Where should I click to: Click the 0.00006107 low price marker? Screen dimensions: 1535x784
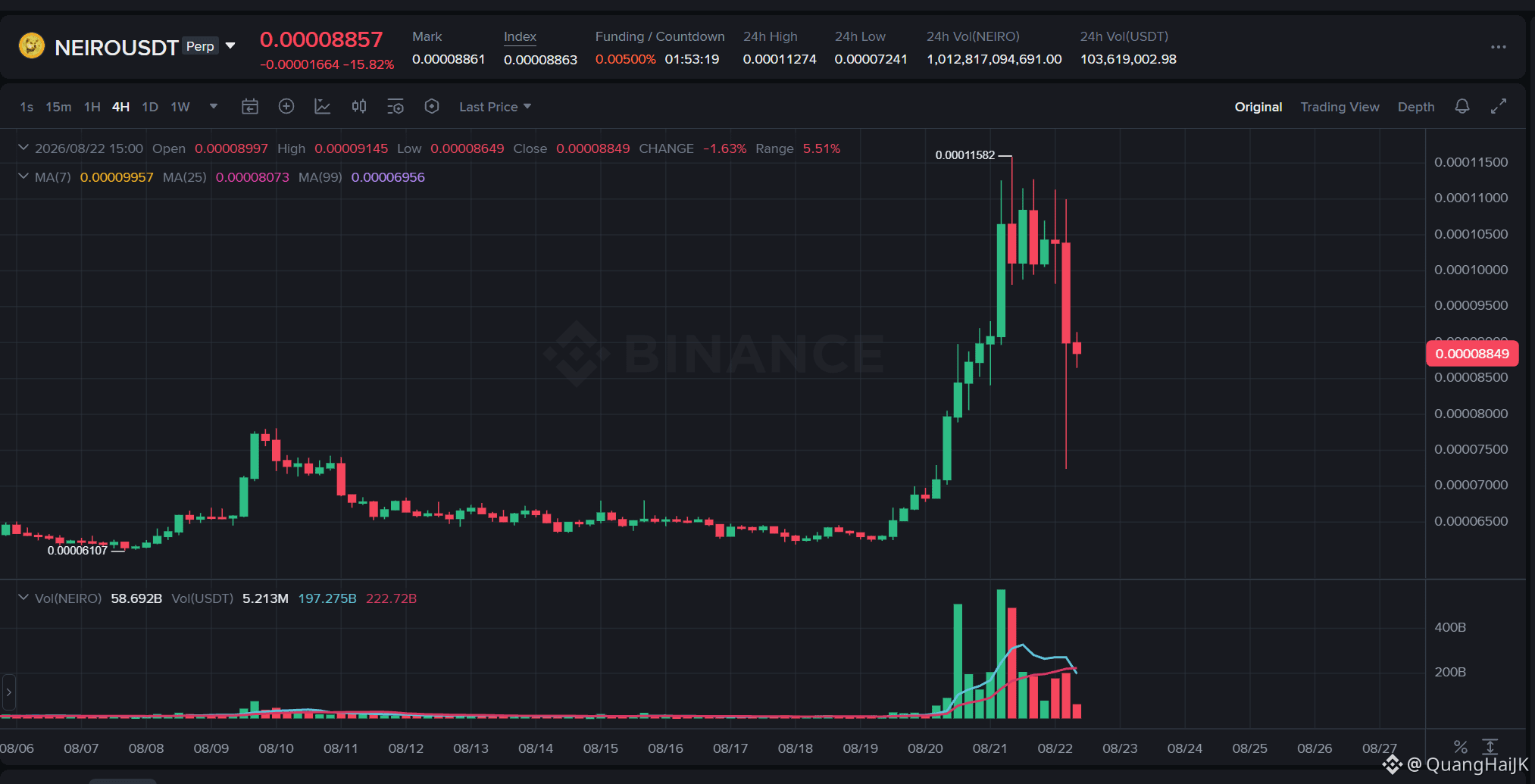pyautogui.click(x=77, y=551)
